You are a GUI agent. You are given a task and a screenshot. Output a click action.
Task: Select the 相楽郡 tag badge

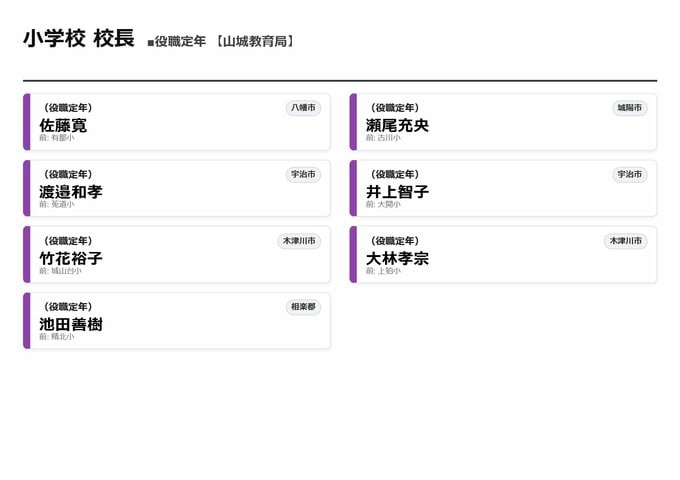[303, 307]
